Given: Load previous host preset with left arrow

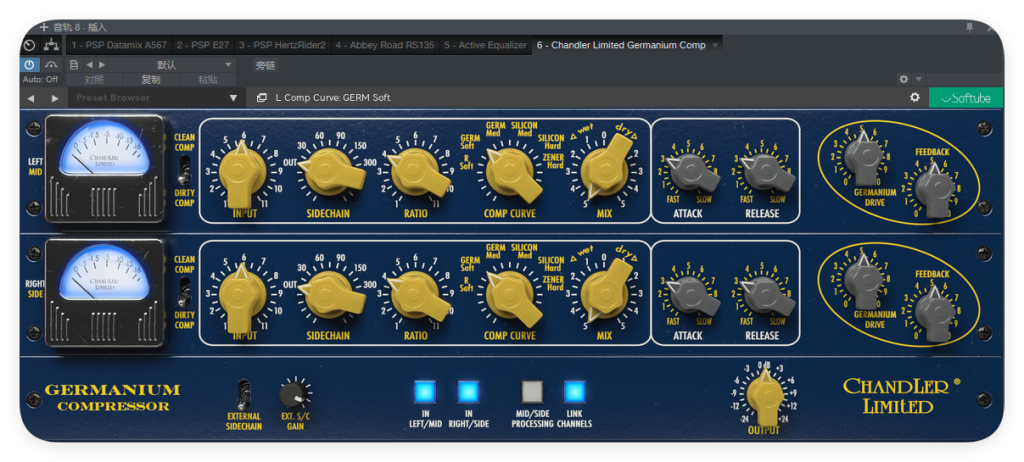Looking at the screenshot, I should [89, 65].
